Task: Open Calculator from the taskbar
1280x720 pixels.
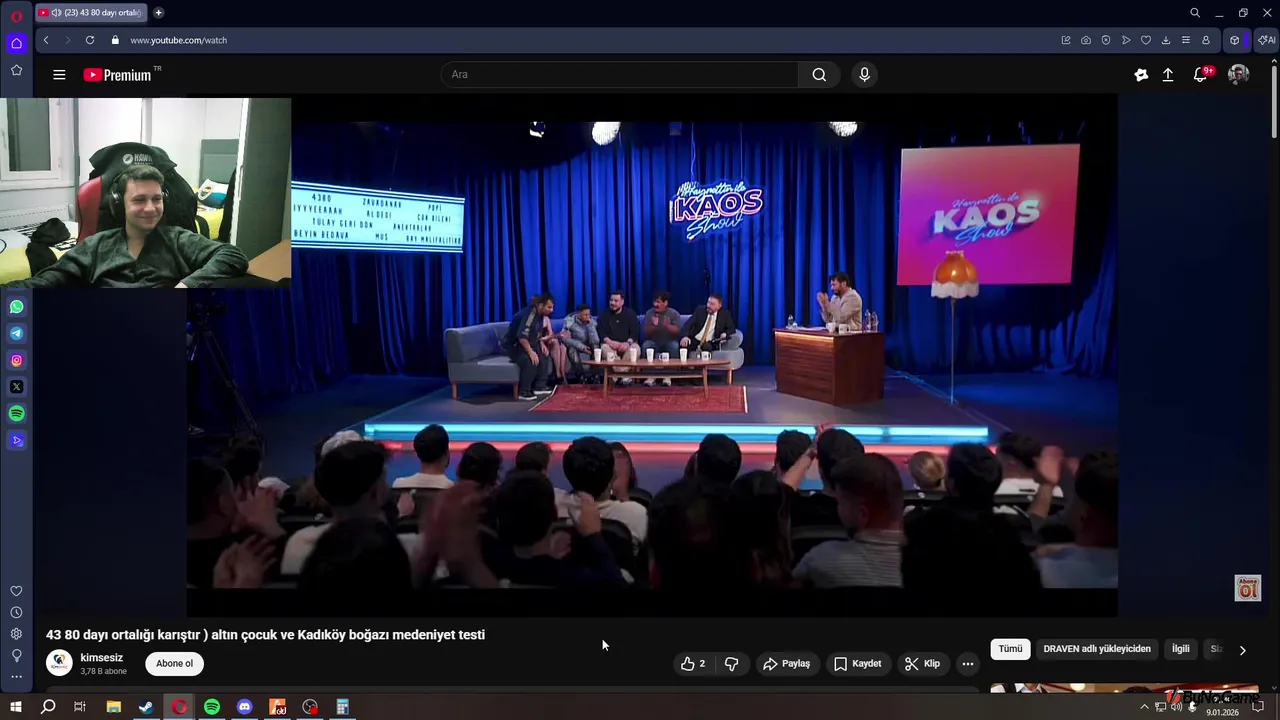Action: coord(343,707)
